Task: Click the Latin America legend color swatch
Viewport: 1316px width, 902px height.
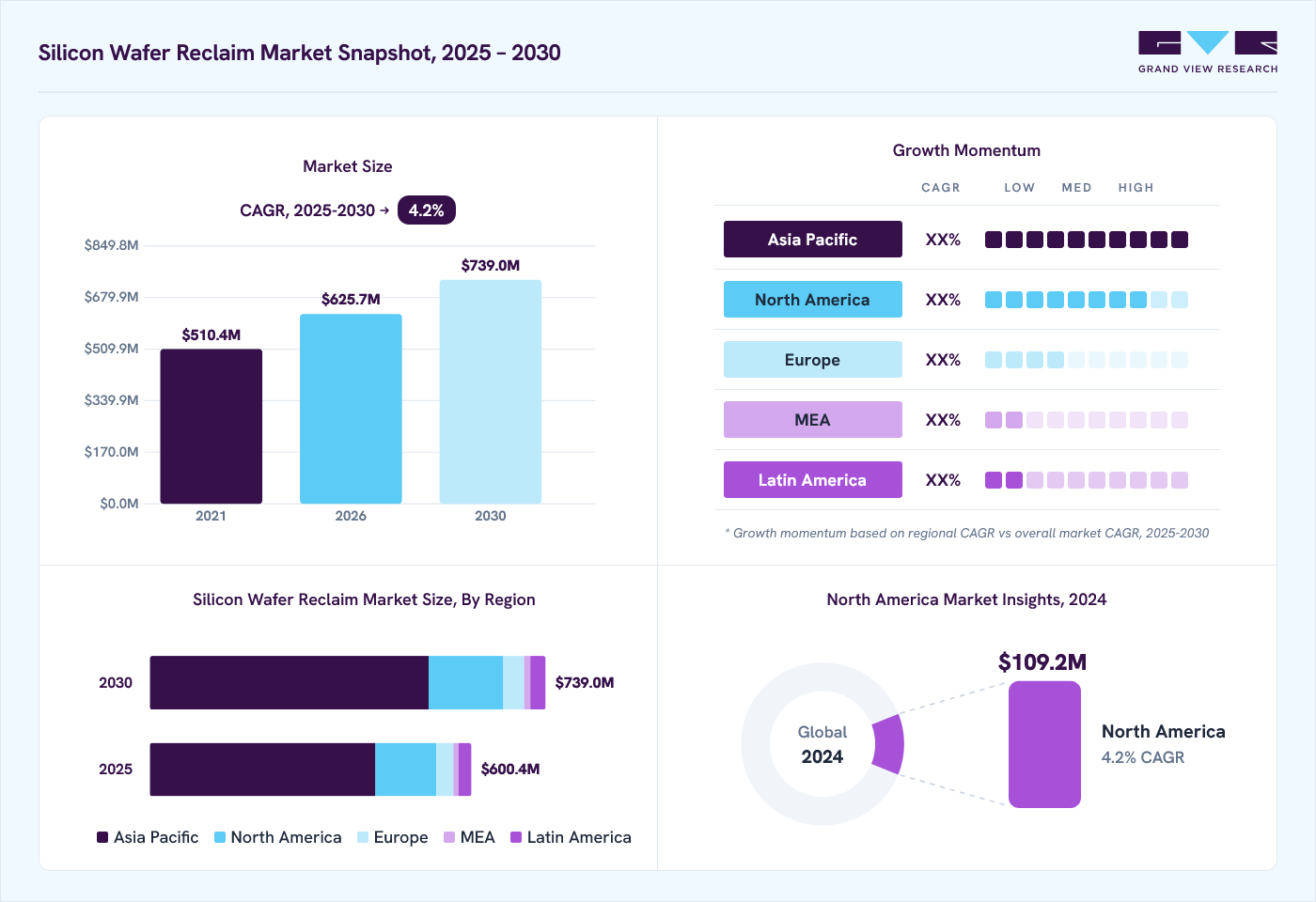Action: point(516,837)
